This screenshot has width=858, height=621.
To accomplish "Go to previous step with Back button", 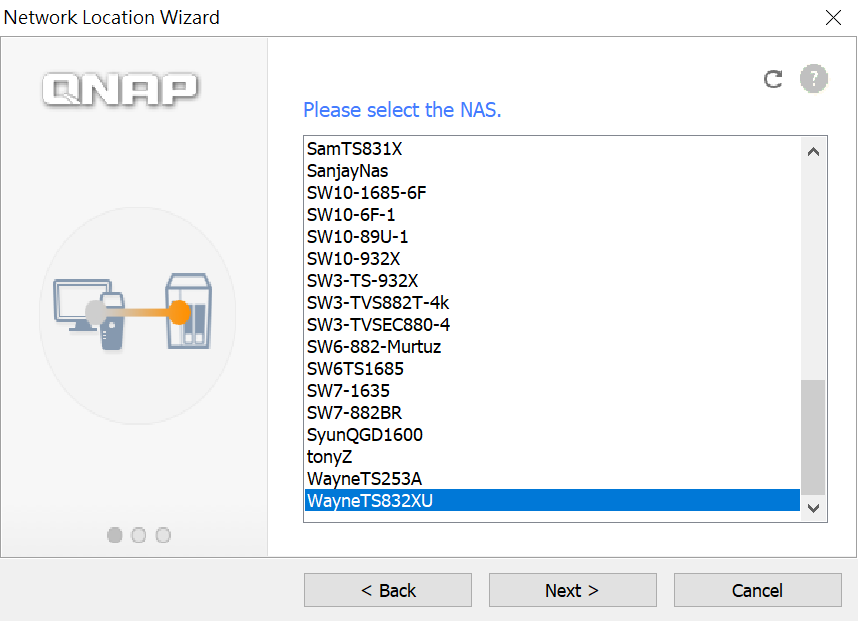I will 388,590.
